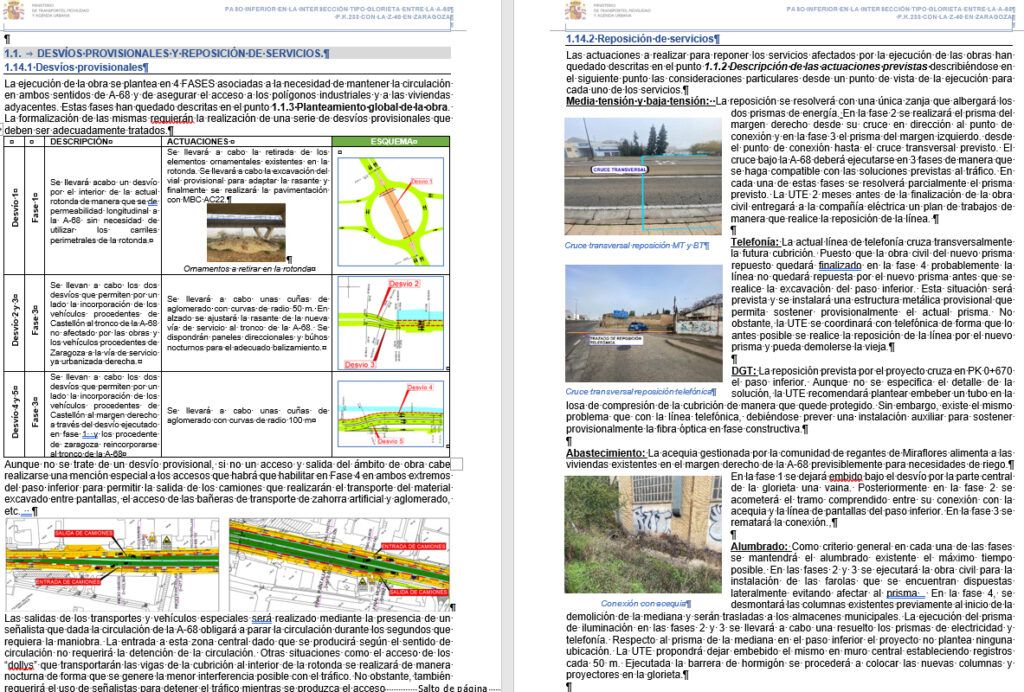Click the green ESQUEMA table header cell
The image size is (1024, 692).
392,142
